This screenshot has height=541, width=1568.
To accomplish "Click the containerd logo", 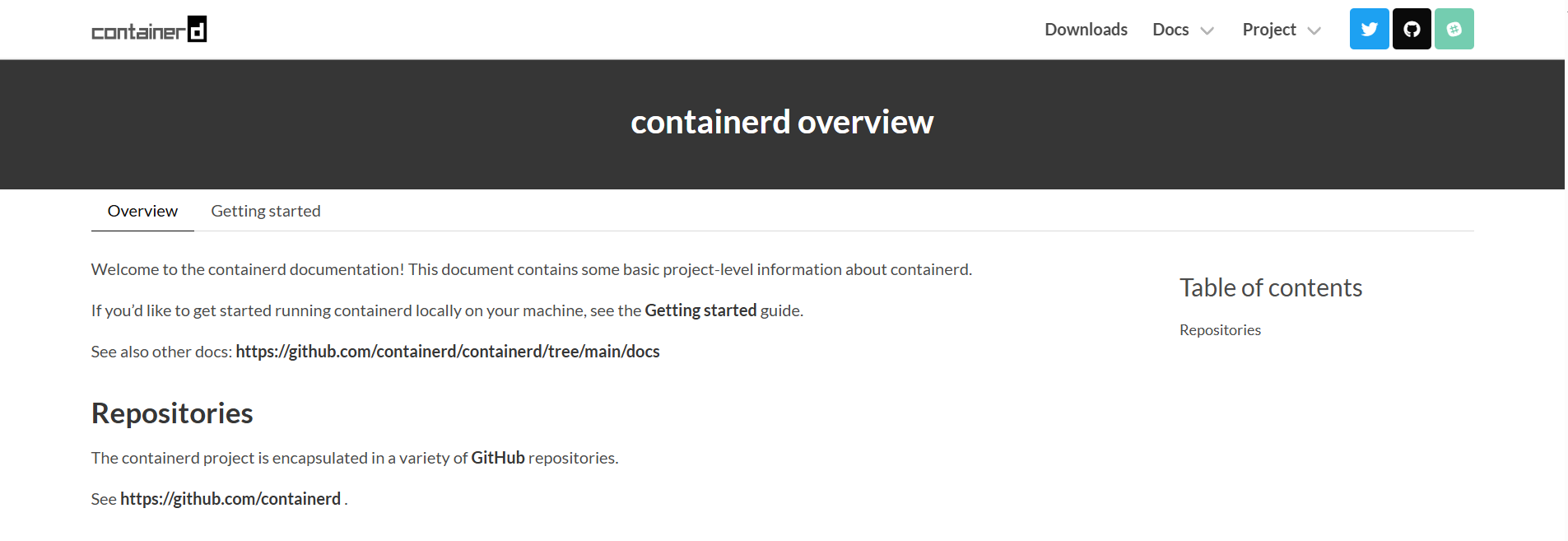I will tap(149, 28).
